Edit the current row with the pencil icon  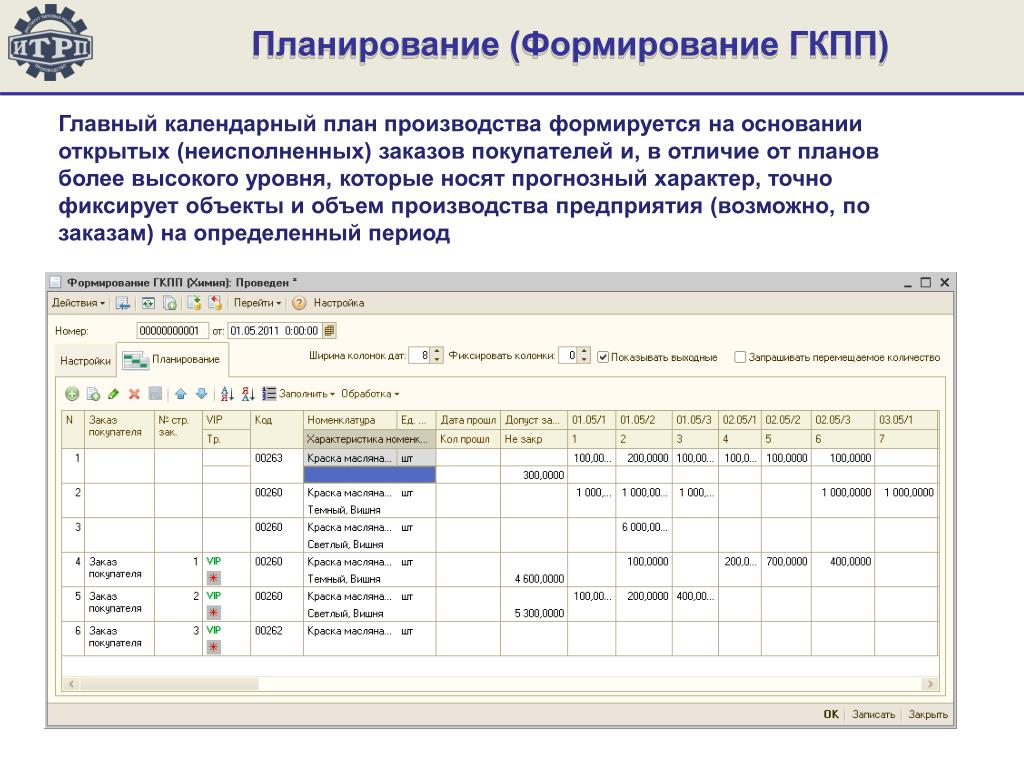114,394
